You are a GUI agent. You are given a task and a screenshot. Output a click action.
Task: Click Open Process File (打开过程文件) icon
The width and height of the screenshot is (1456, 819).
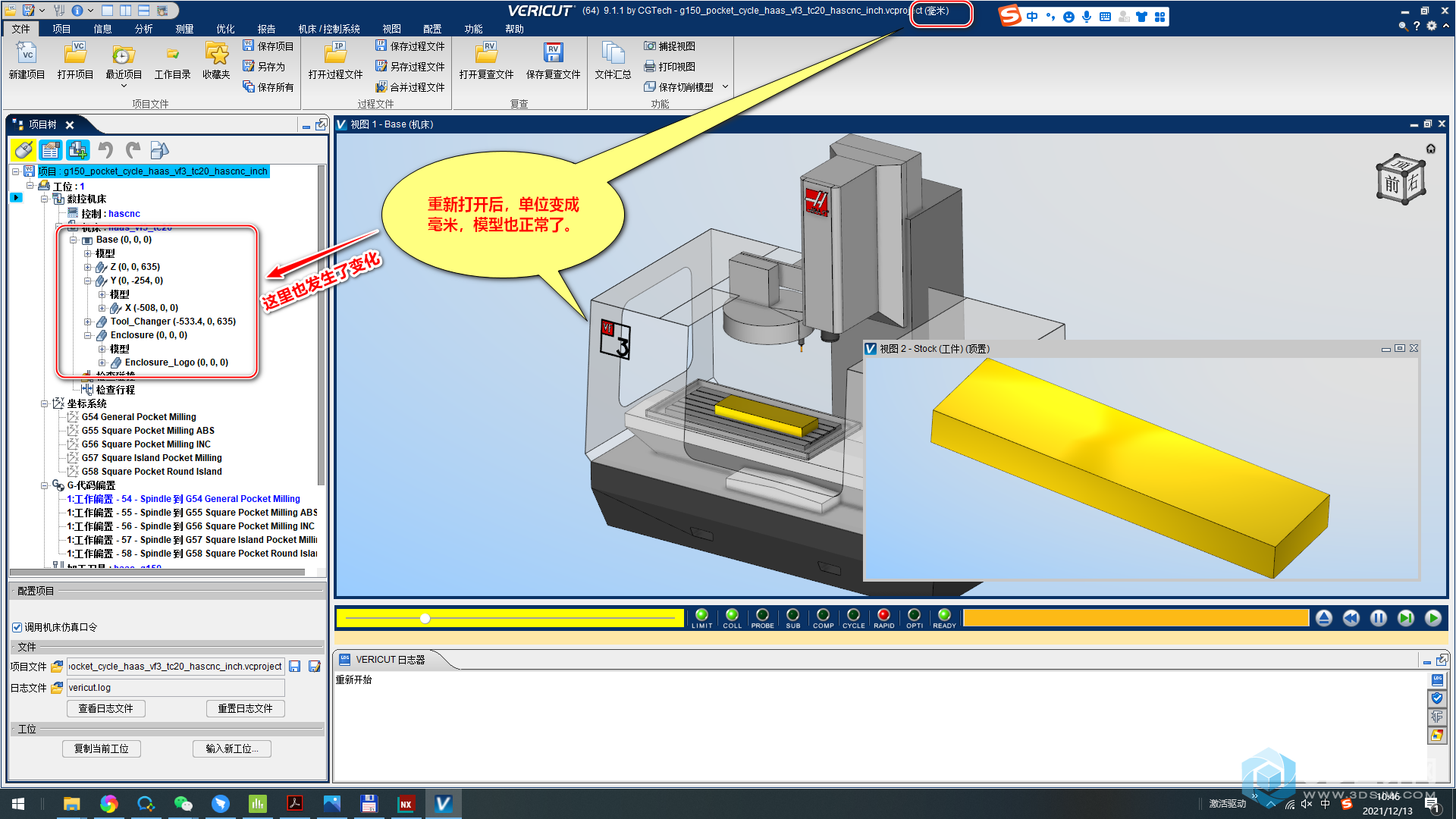335,60
